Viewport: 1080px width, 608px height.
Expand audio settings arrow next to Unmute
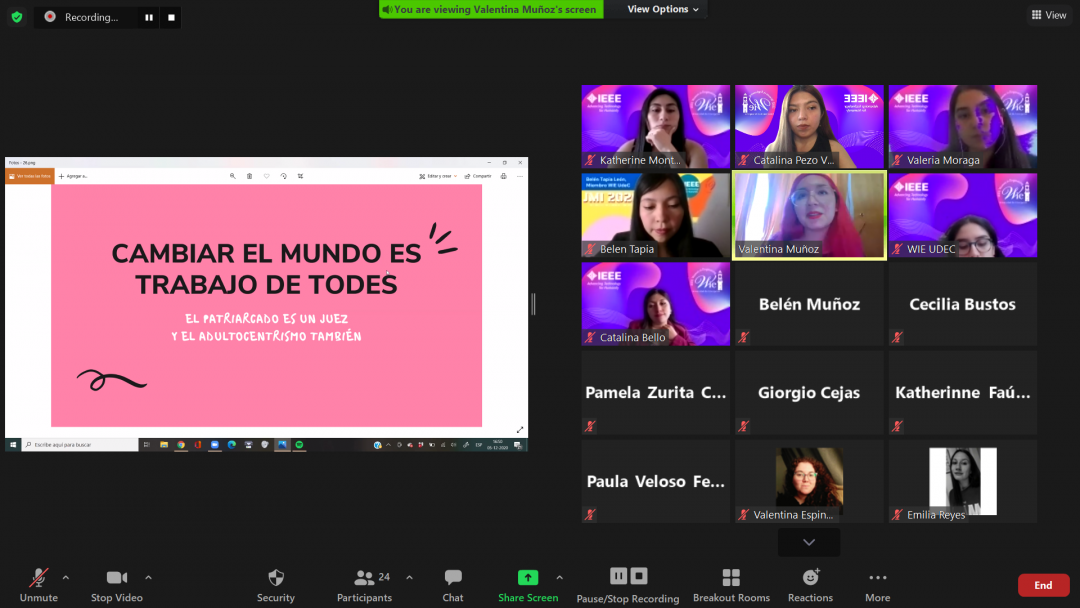(x=66, y=577)
